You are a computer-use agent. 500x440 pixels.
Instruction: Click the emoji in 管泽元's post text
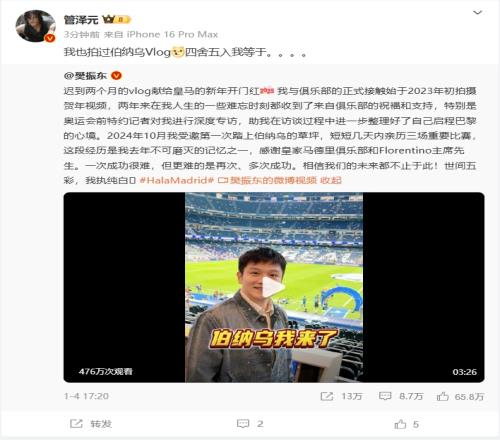(x=178, y=52)
